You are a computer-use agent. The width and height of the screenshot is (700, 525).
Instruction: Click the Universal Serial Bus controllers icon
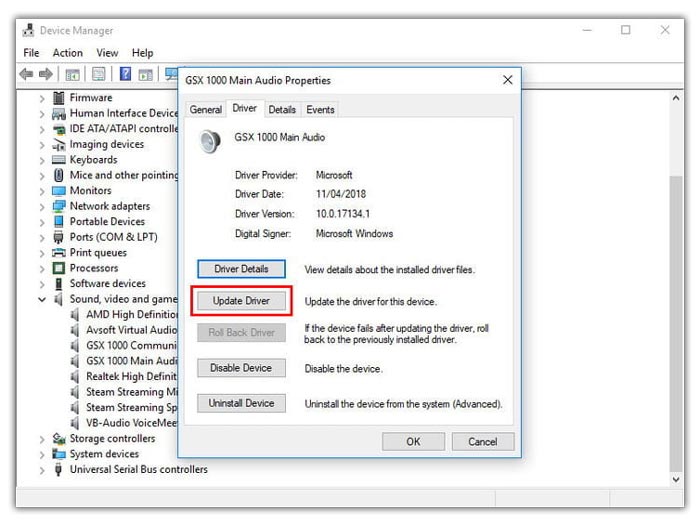58,470
